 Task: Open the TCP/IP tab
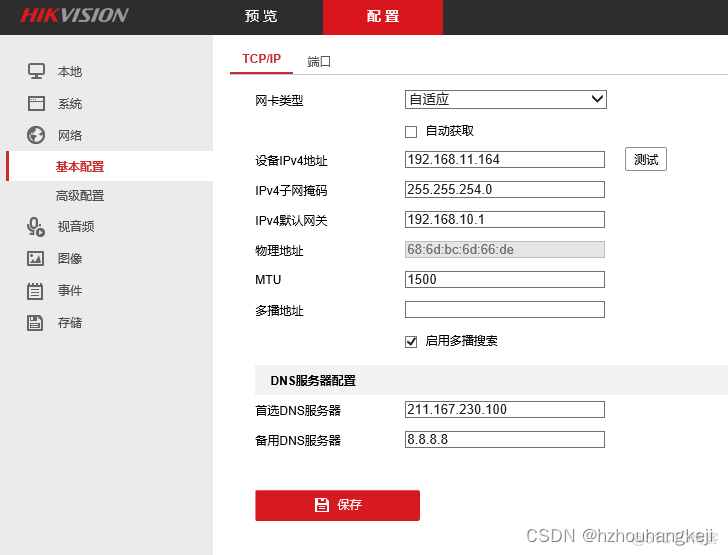(x=261, y=59)
